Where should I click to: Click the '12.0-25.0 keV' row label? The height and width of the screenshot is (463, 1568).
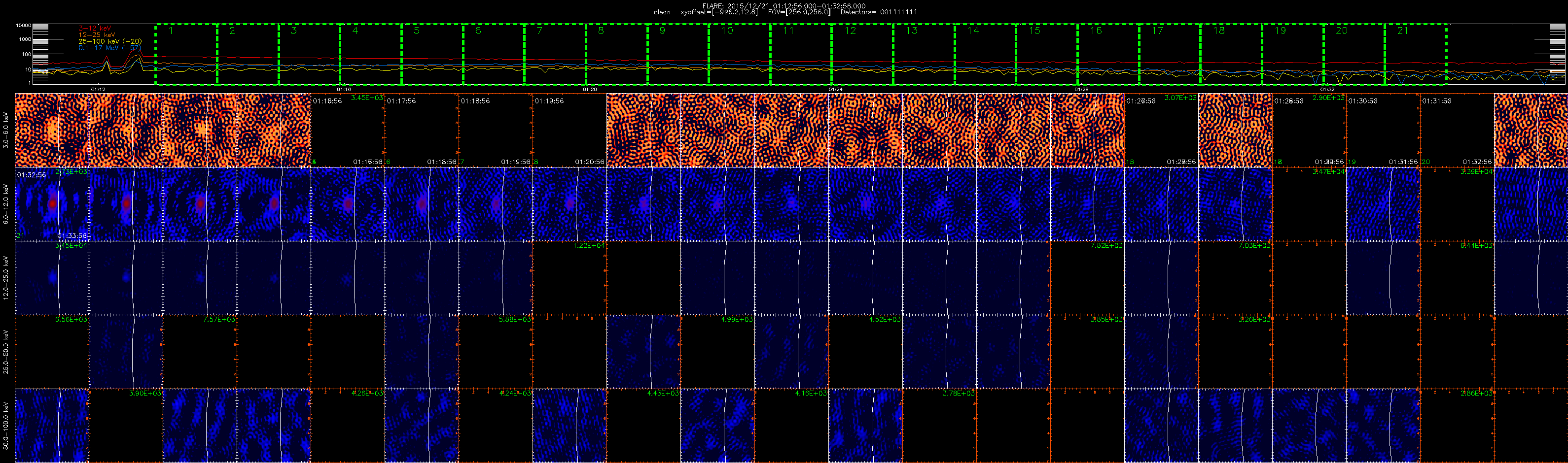point(6,277)
